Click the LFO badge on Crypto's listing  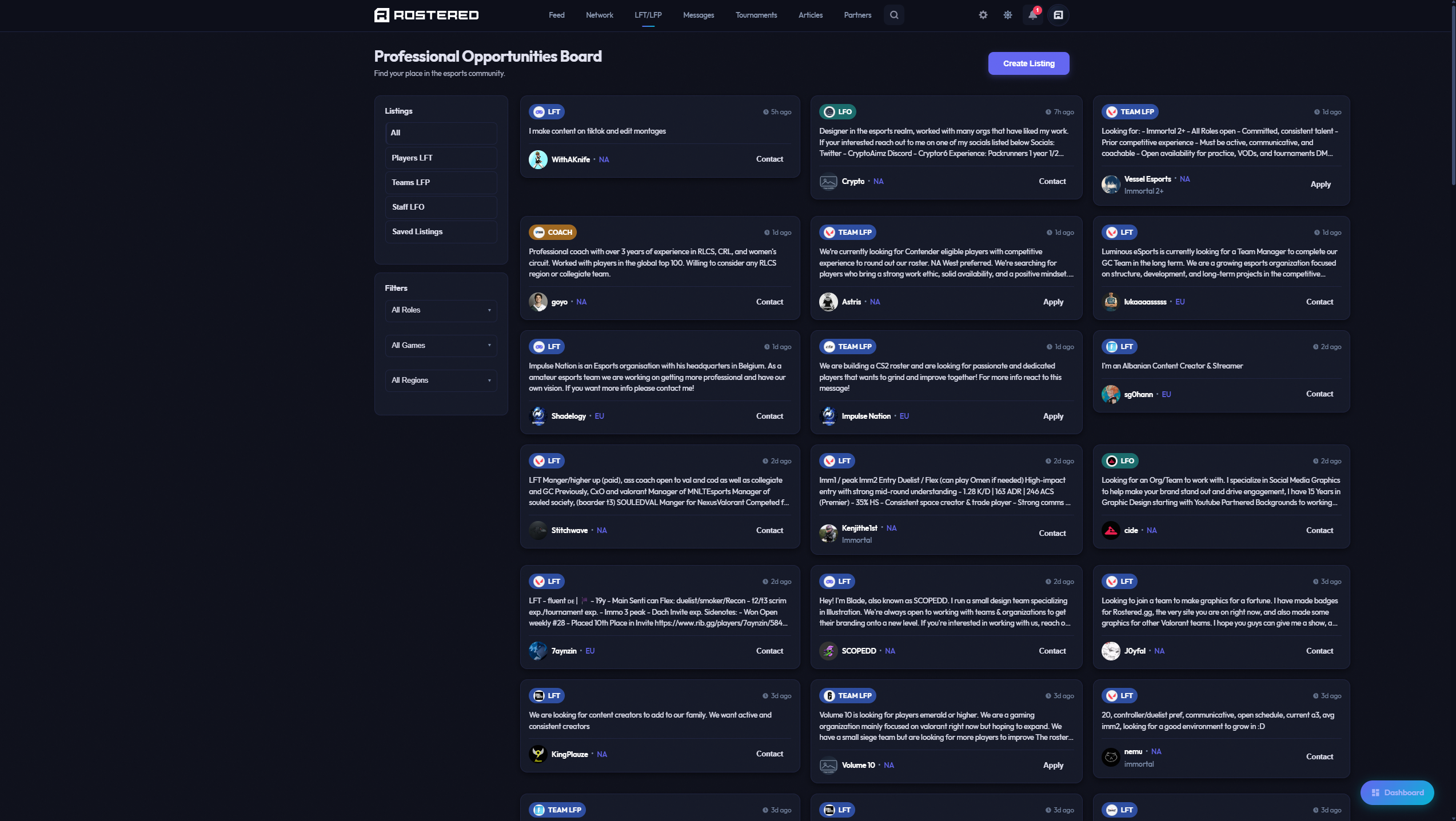tap(837, 112)
